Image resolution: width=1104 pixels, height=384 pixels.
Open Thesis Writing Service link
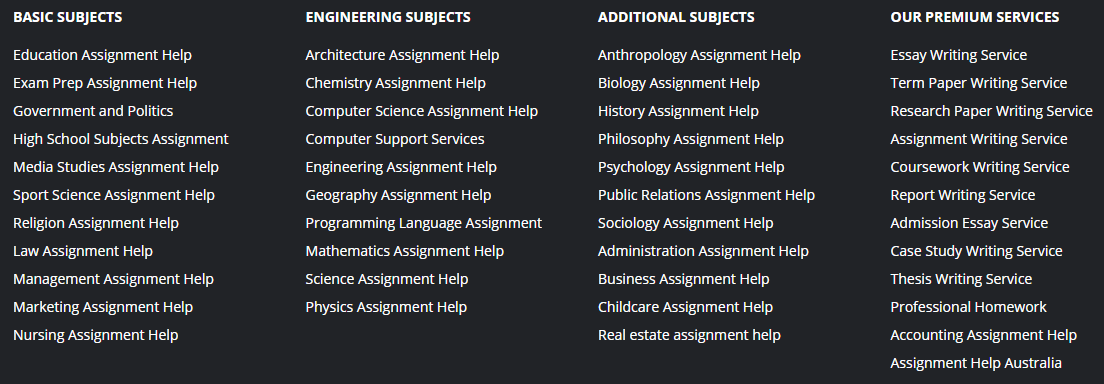pyautogui.click(x=961, y=279)
